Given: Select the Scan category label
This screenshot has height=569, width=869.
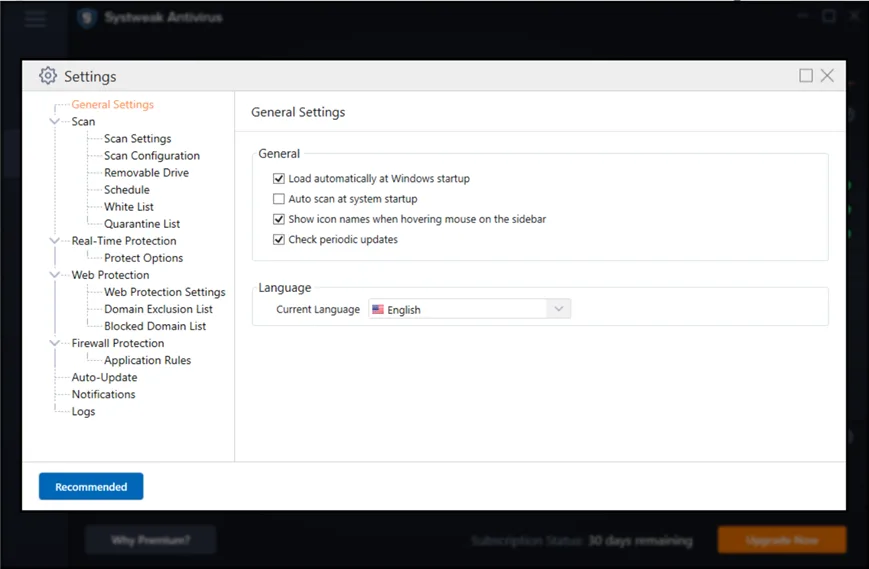Looking at the screenshot, I should pyautogui.click(x=83, y=121).
